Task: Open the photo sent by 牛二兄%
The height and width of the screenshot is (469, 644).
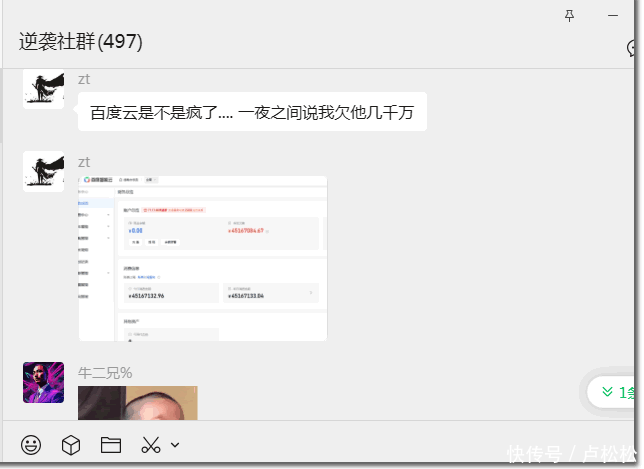Action: (138, 403)
